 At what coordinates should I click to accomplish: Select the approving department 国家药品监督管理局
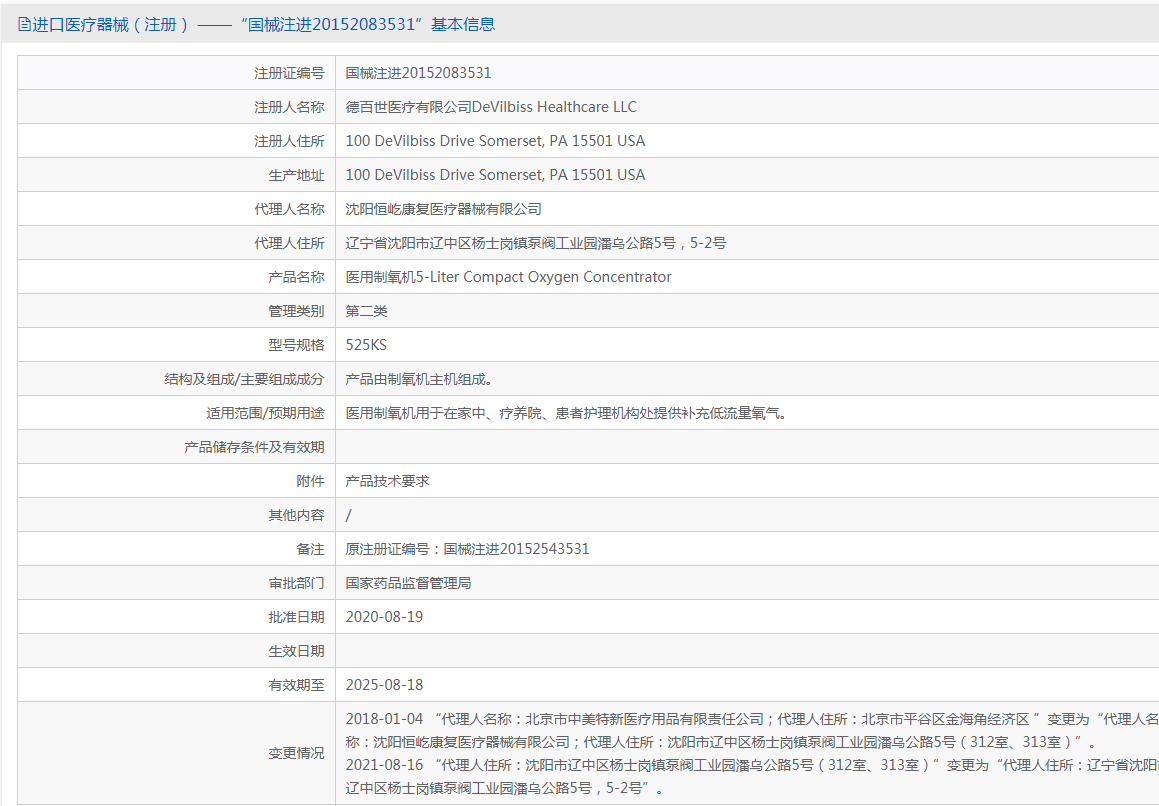click(x=408, y=583)
